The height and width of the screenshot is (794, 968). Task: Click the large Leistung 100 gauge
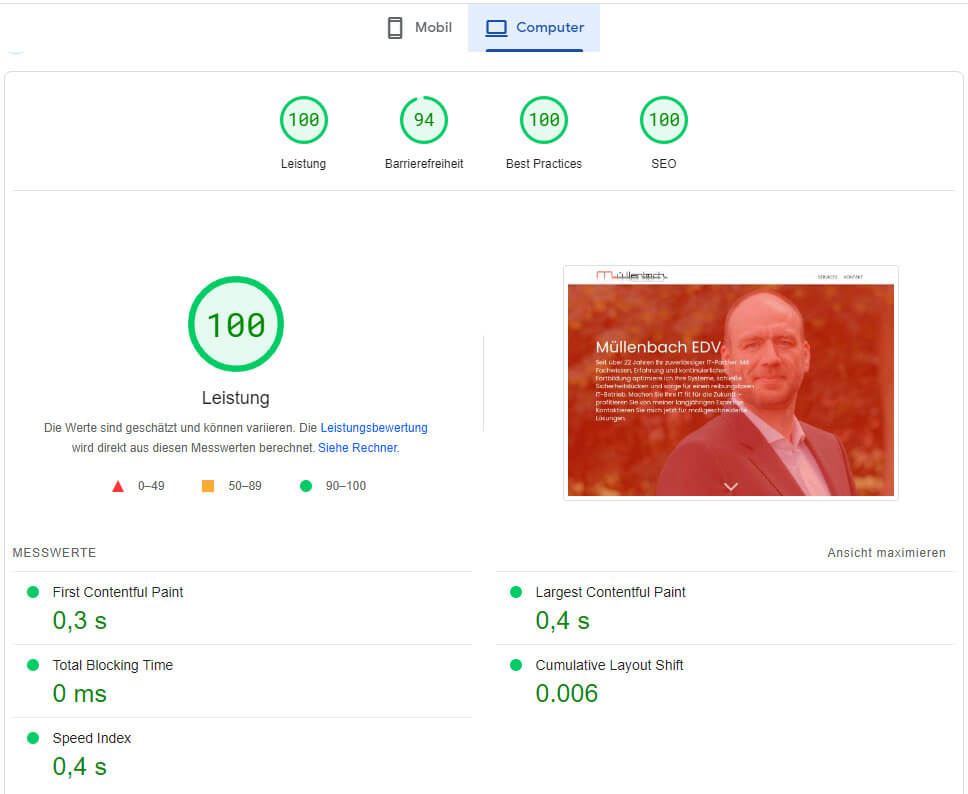[236, 324]
